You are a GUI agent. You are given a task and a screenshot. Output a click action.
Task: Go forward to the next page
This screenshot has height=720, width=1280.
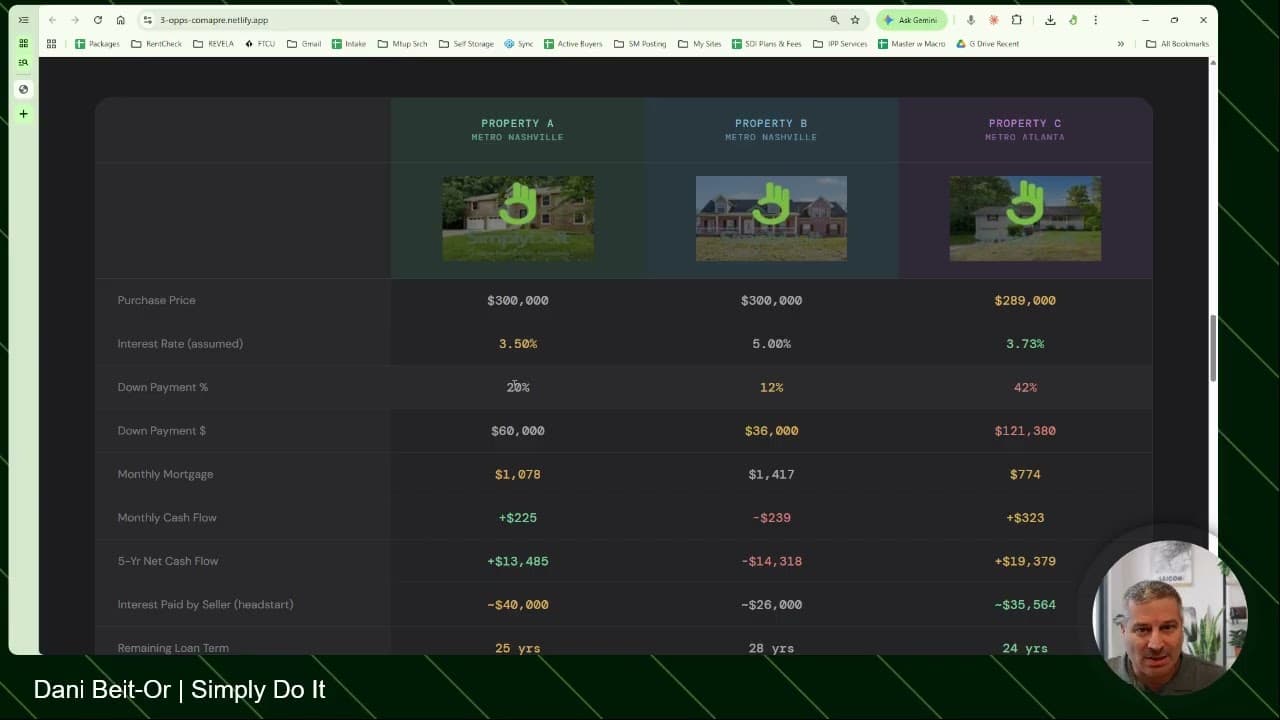click(74, 20)
